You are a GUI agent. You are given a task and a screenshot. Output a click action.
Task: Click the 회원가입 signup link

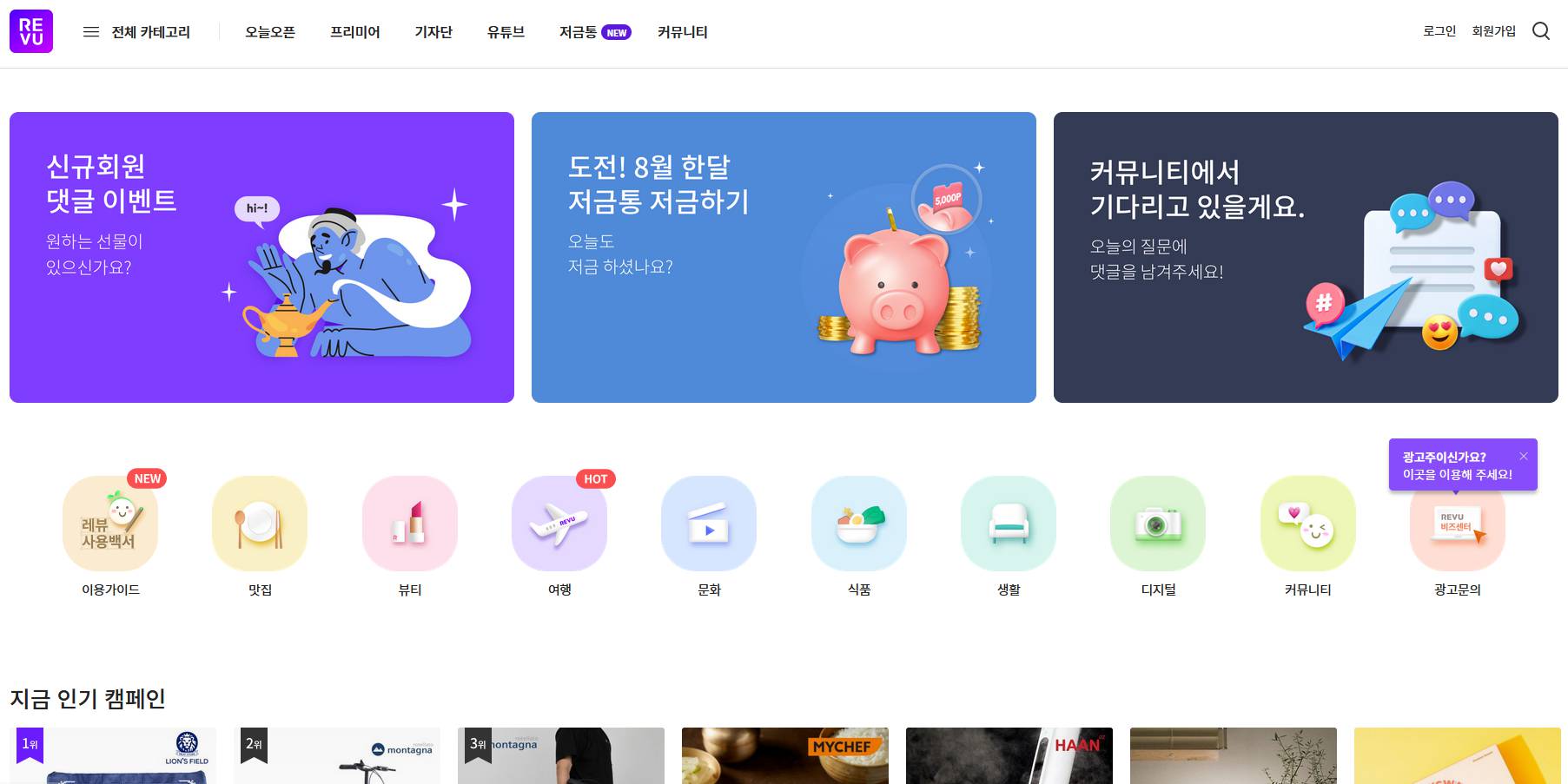[1493, 31]
